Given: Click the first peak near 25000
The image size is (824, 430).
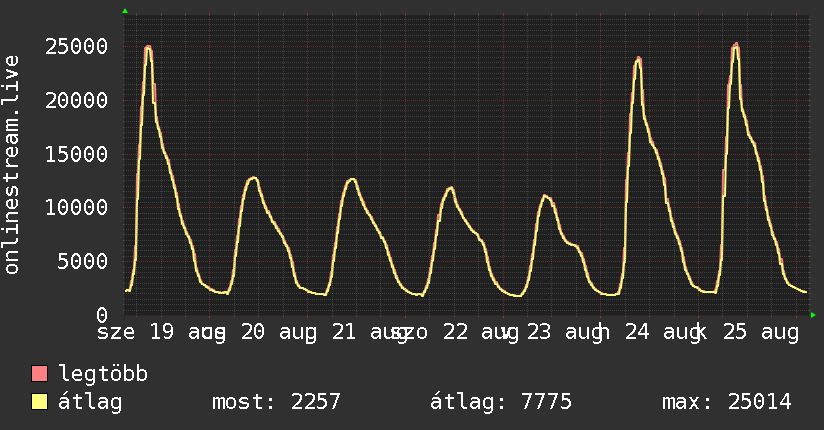Looking at the screenshot, I should click(148, 48).
